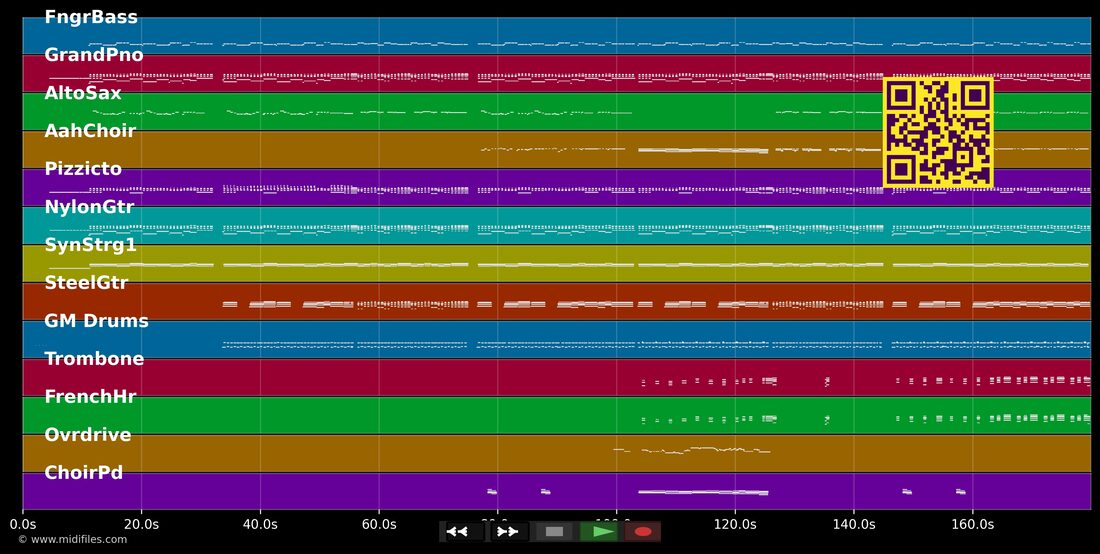Jump to the 0.0s timeline mark

point(22,524)
